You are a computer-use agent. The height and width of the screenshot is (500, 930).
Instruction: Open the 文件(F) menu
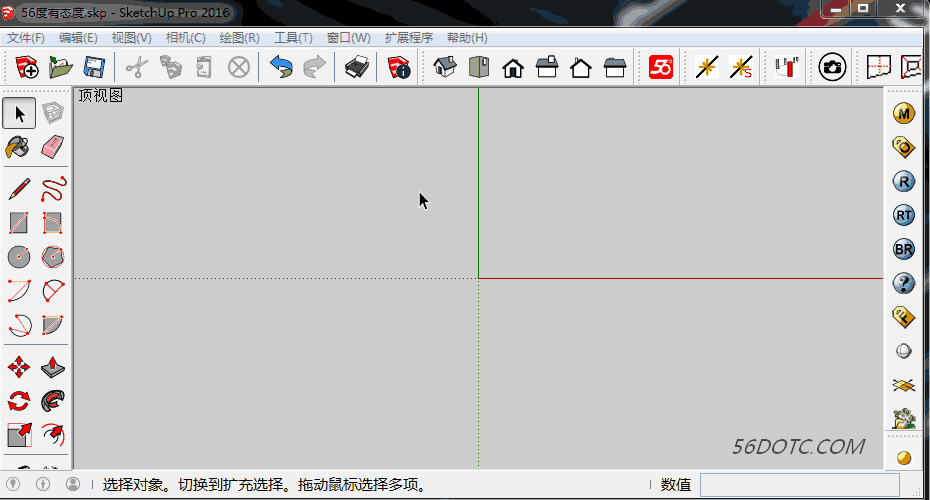pyautogui.click(x=26, y=38)
